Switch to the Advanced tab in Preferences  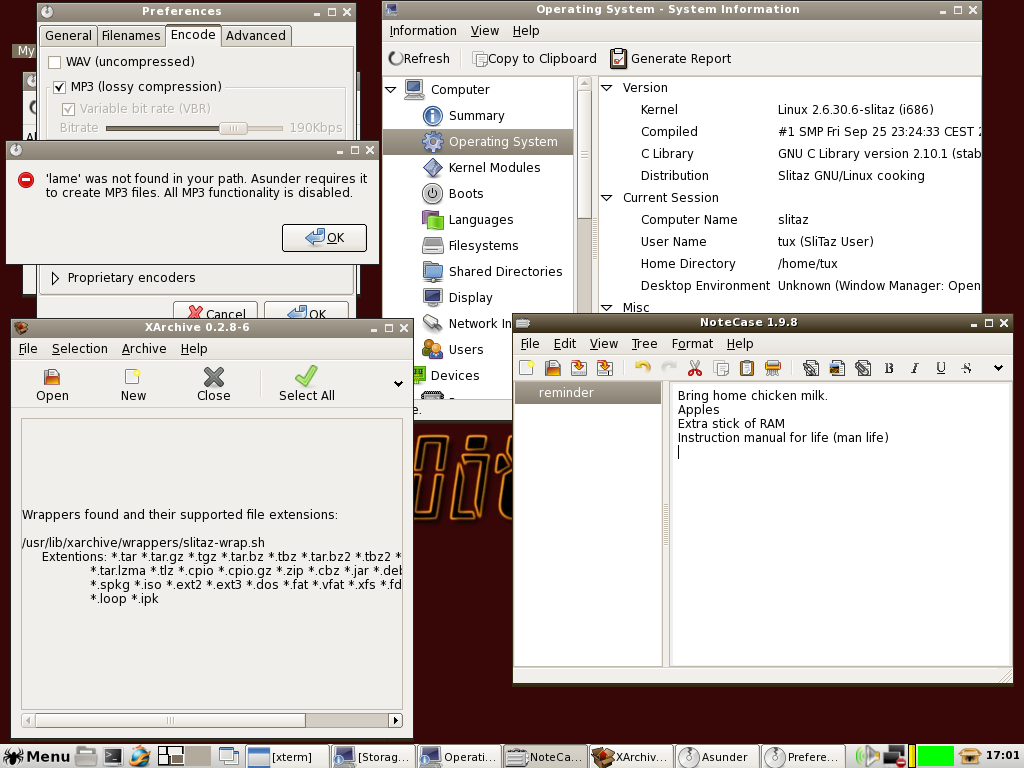coord(255,36)
